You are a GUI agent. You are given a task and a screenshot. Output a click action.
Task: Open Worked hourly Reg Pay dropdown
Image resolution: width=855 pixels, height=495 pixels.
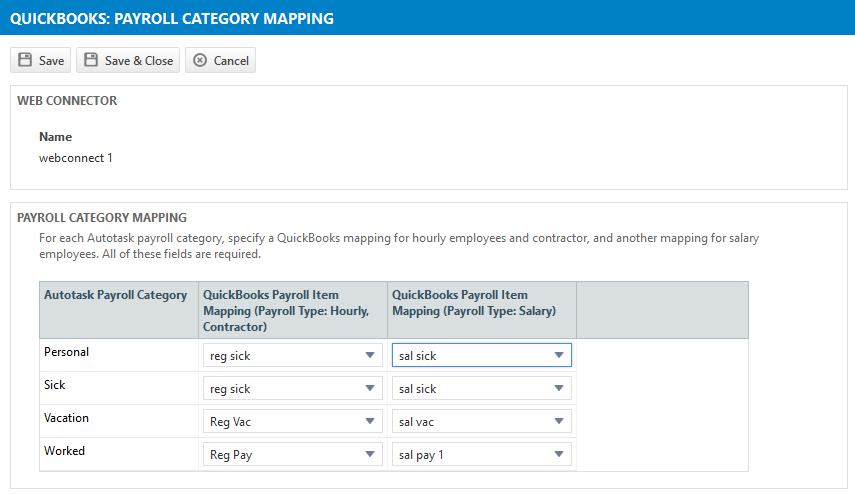point(293,454)
